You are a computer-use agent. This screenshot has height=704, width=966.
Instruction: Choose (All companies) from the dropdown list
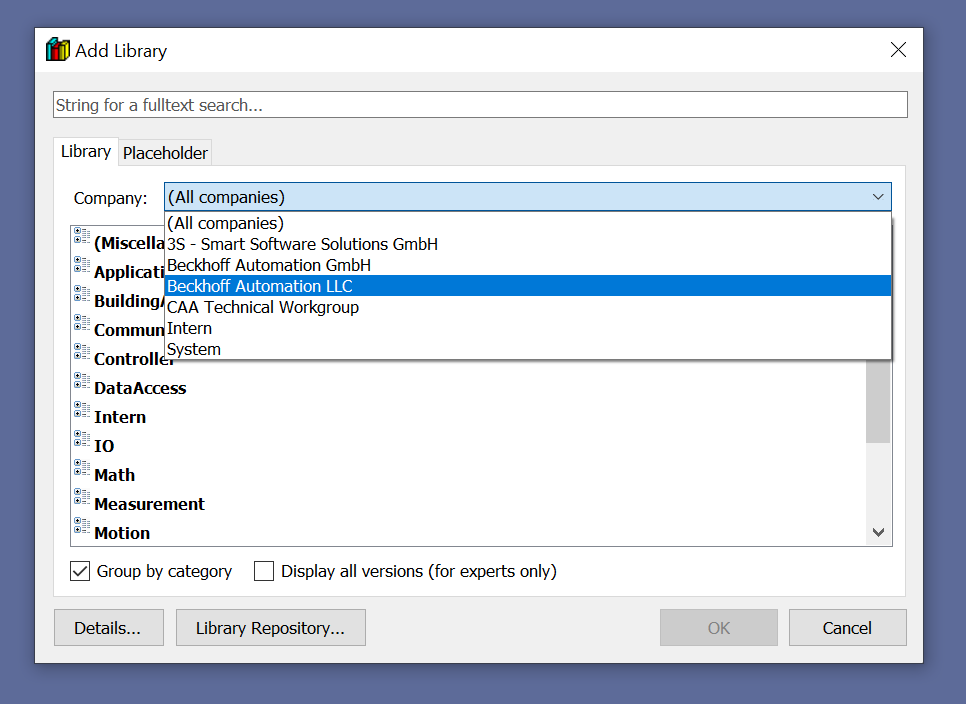coord(528,223)
